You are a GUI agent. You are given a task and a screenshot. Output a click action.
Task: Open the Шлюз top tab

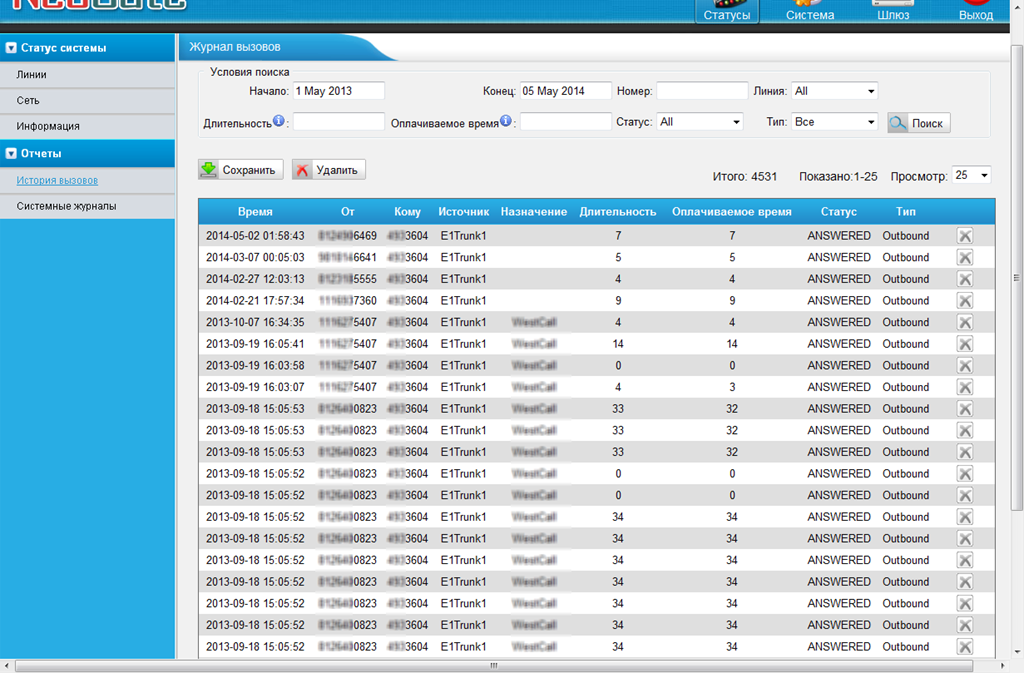[893, 12]
